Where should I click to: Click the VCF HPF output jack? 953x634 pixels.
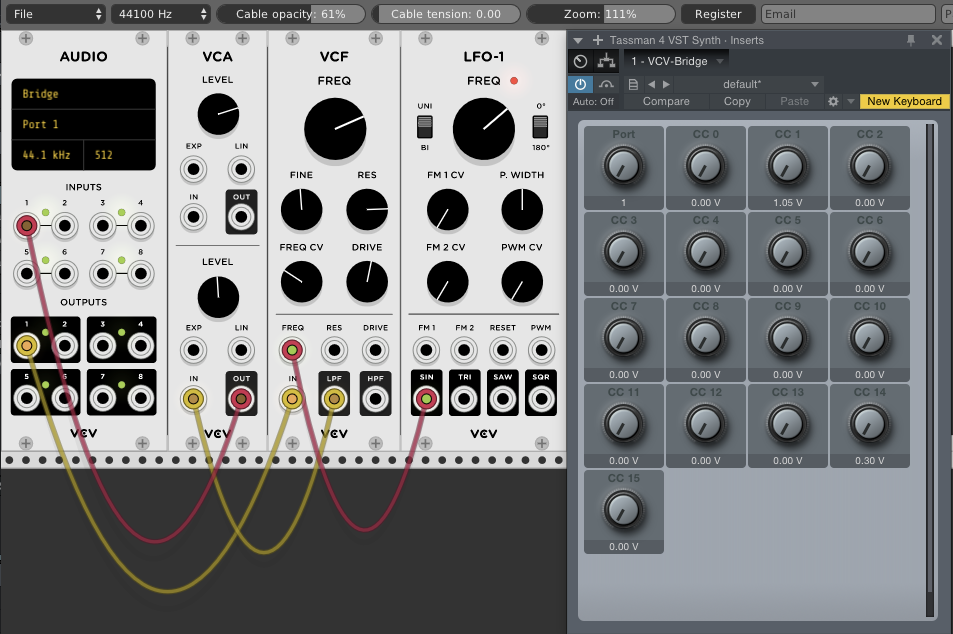(x=375, y=399)
